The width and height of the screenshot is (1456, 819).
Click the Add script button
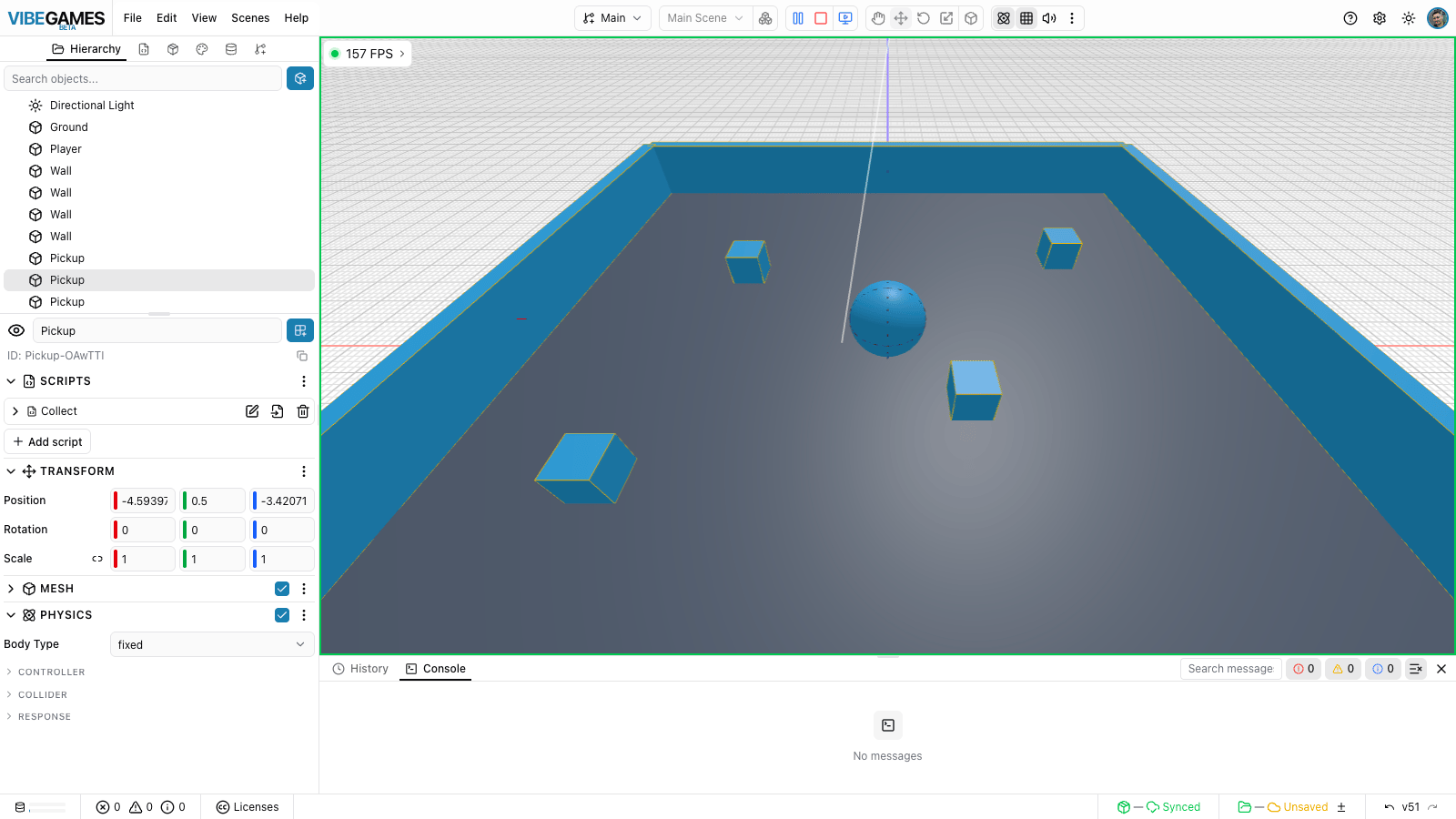coord(47,441)
